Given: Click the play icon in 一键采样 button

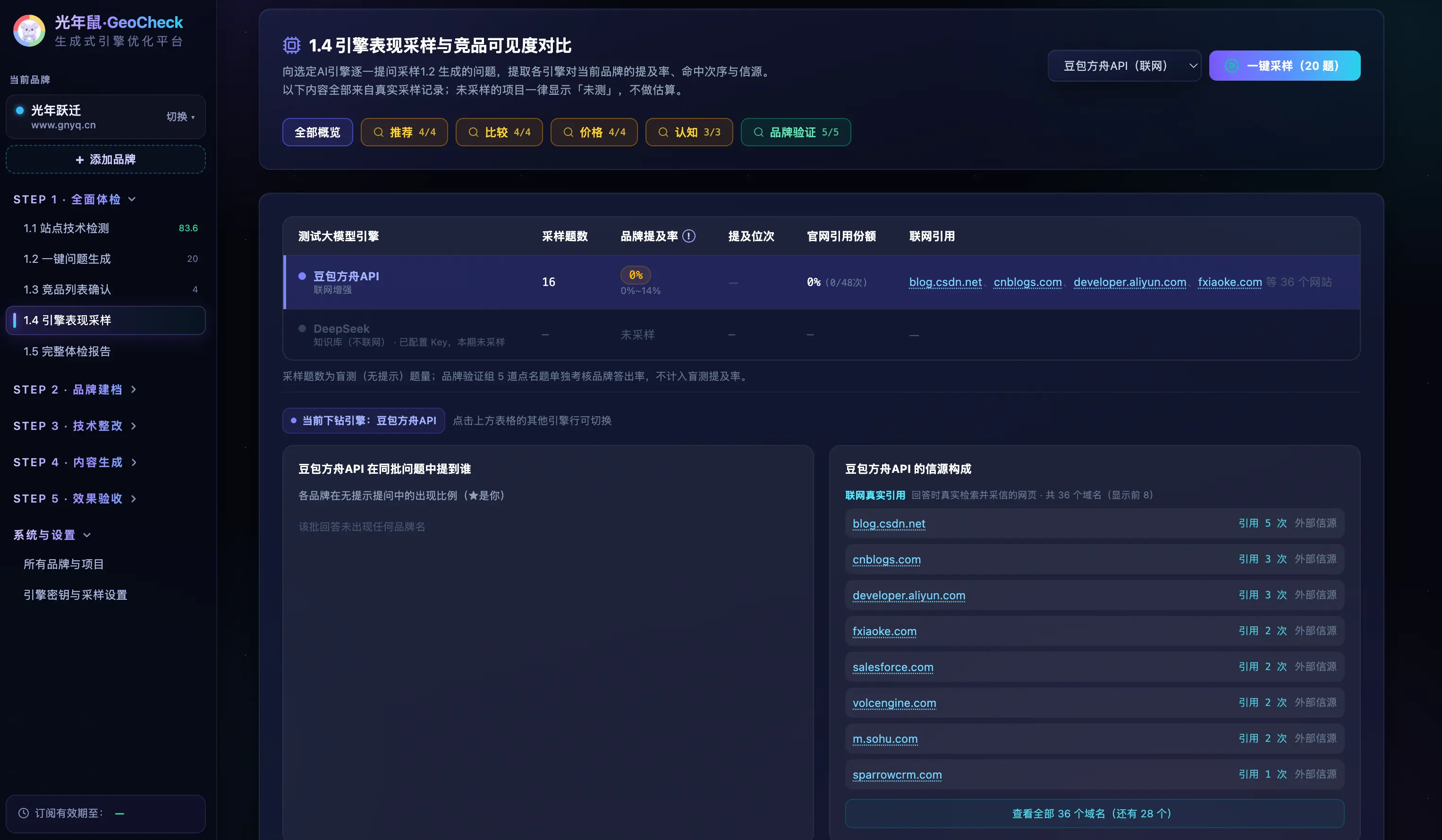Looking at the screenshot, I should tap(1231, 66).
